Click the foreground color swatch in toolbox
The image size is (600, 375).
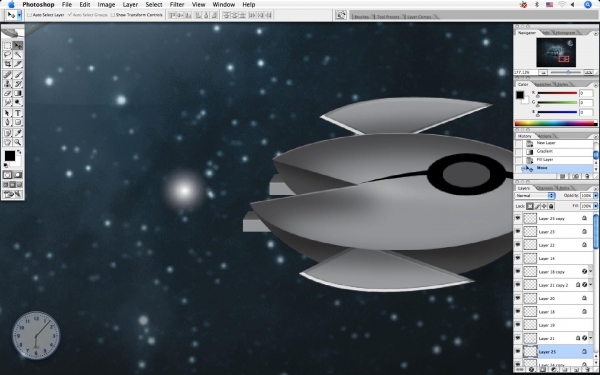tap(10, 156)
